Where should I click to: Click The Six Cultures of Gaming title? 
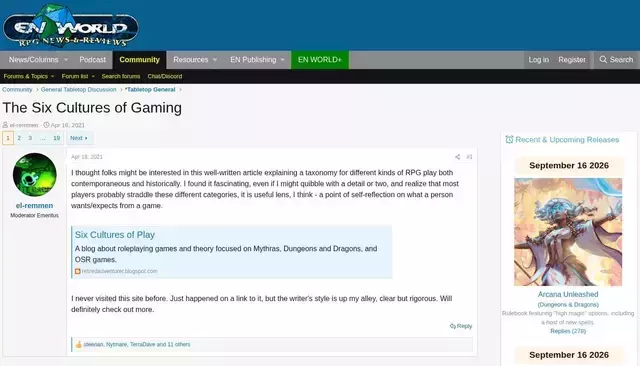tap(92, 108)
